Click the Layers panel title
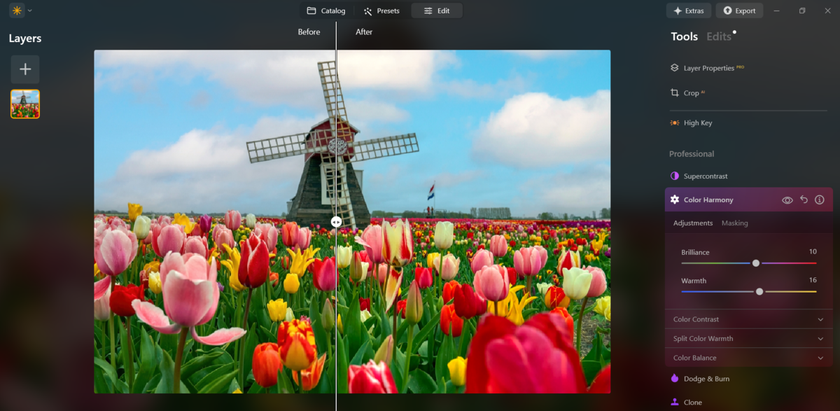 click(25, 39)
